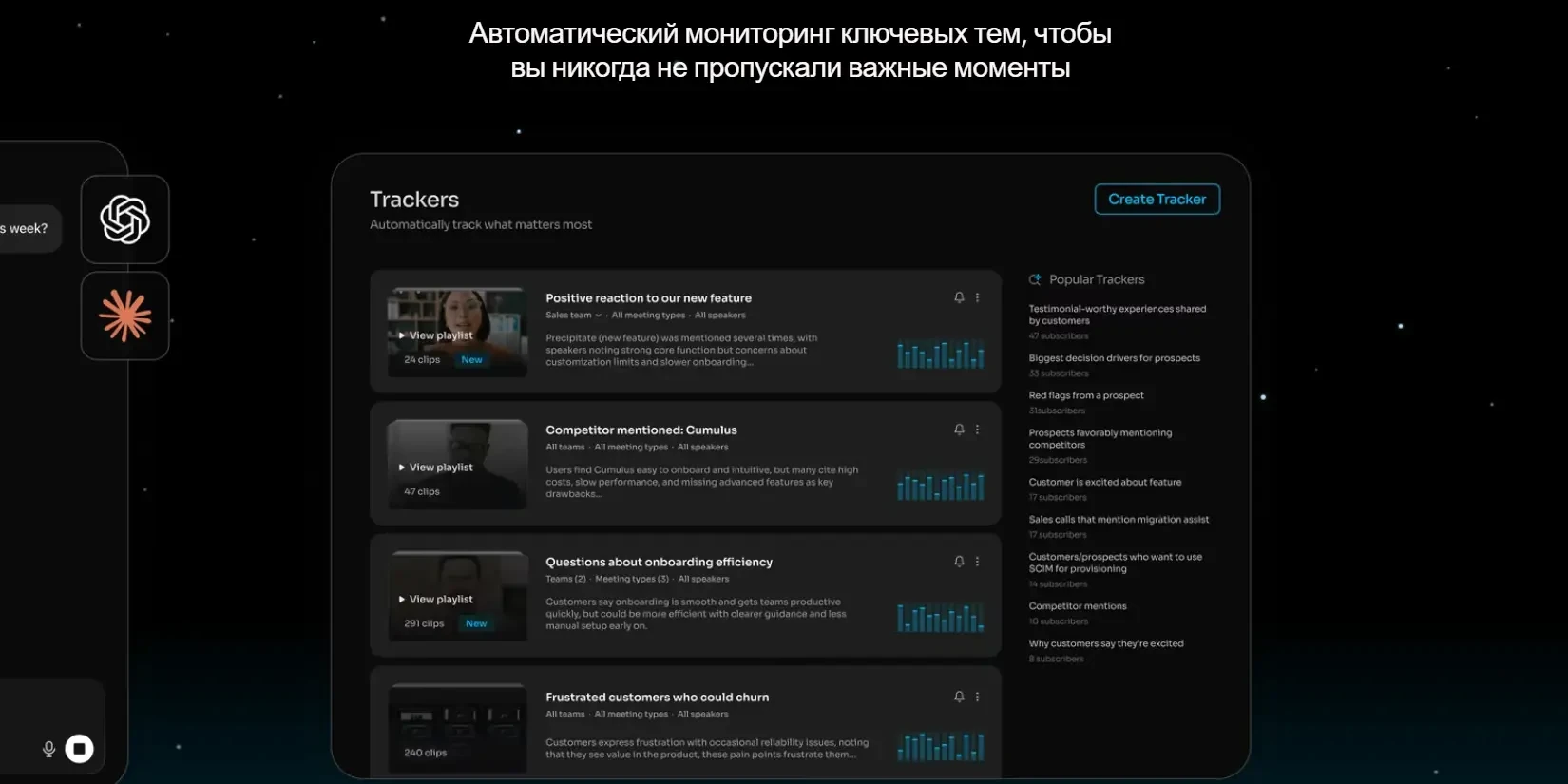Open Sales calls that mention migration assist
The height and width of the screenshot is (784, 1568).
pyautogui.click(x=1119, y=520)
